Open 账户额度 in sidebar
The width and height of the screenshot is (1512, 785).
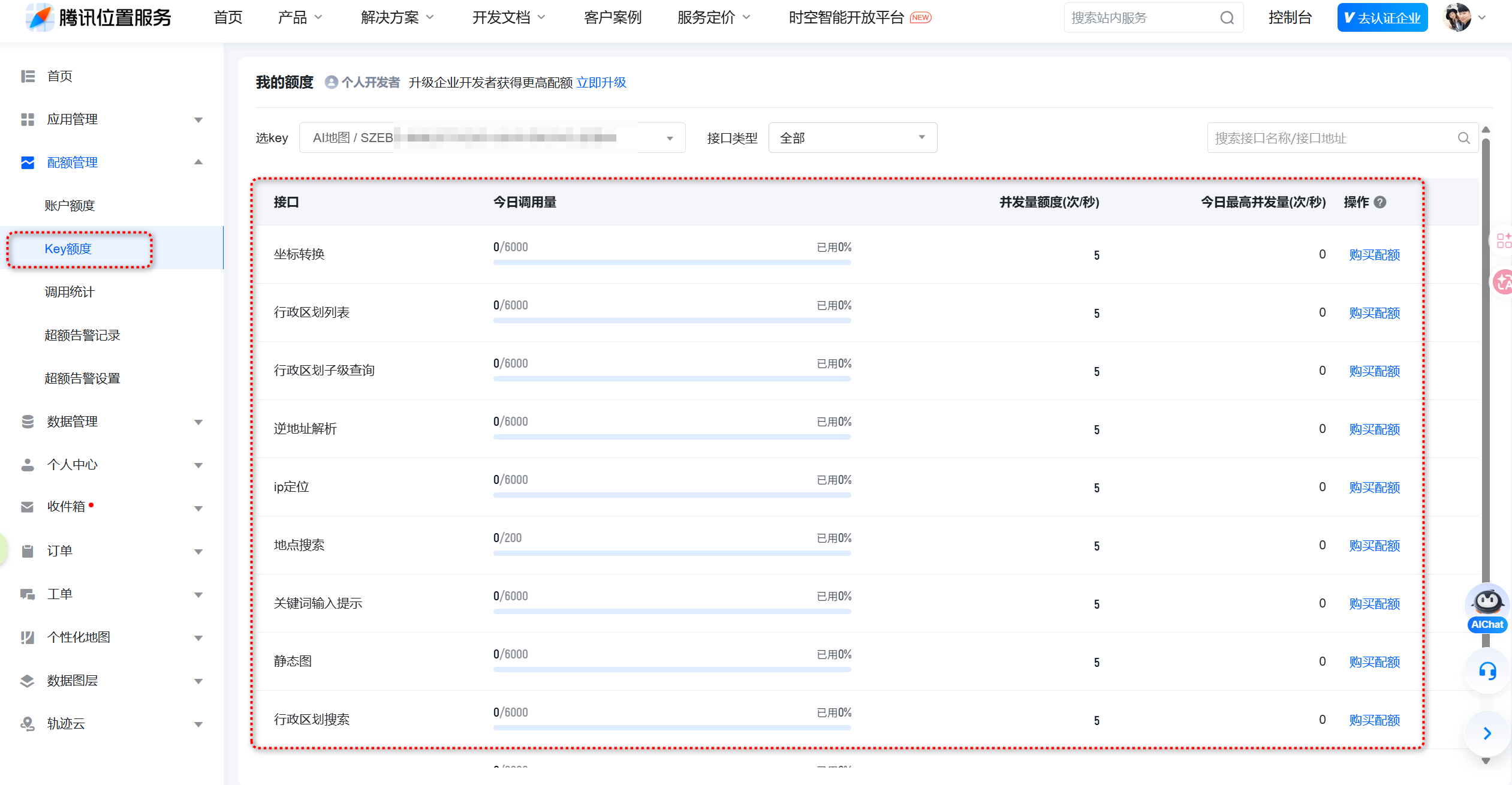coord(70,206)
